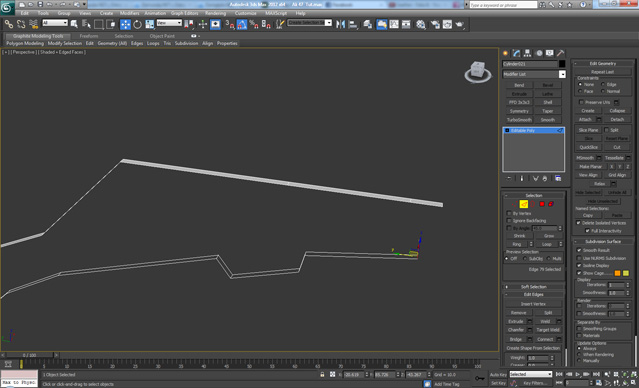Click the Pin Stack icon

509,179
